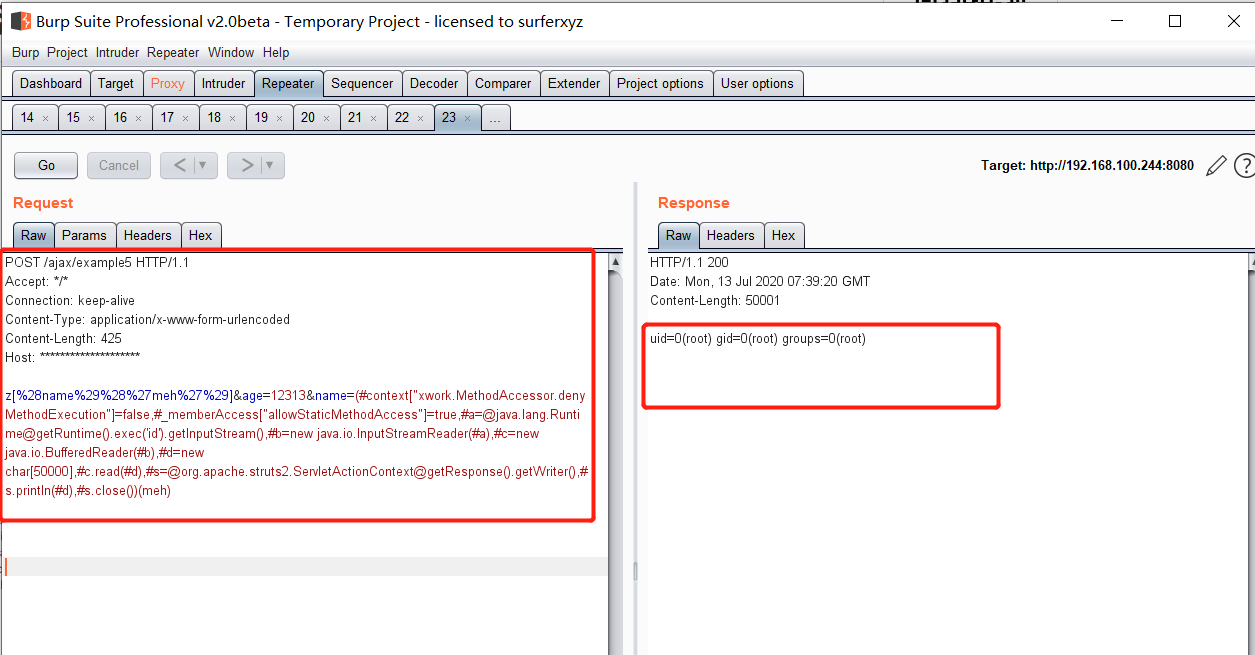Open the Project menu

click(x=67, y=52)
